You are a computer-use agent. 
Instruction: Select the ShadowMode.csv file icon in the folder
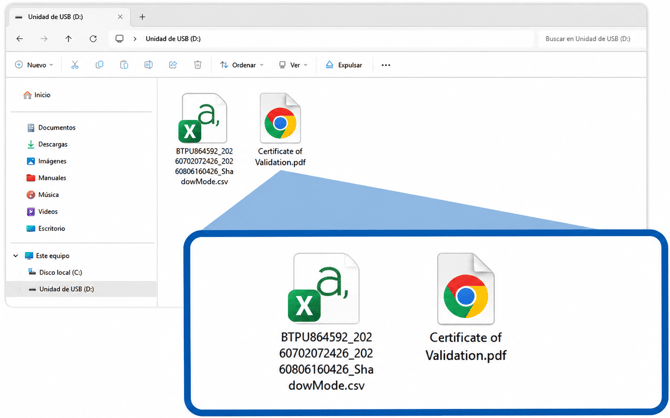203,118
